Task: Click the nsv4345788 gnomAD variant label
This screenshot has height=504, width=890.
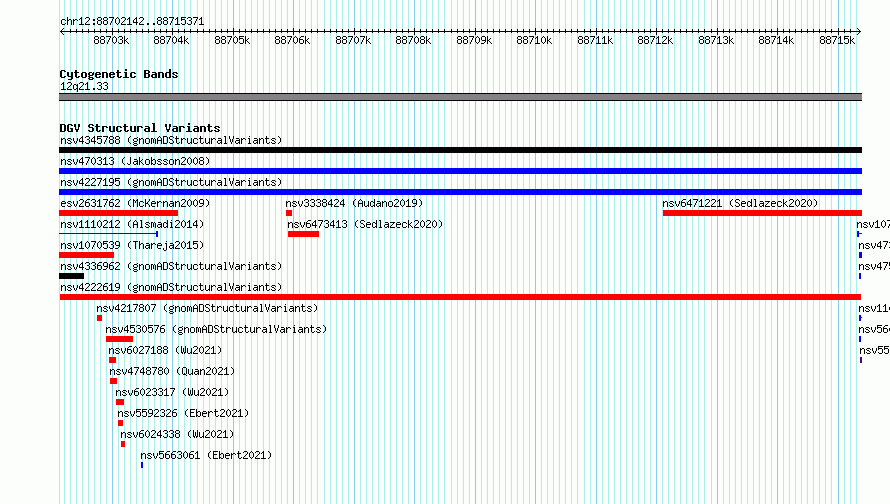Action: (171, 140)
